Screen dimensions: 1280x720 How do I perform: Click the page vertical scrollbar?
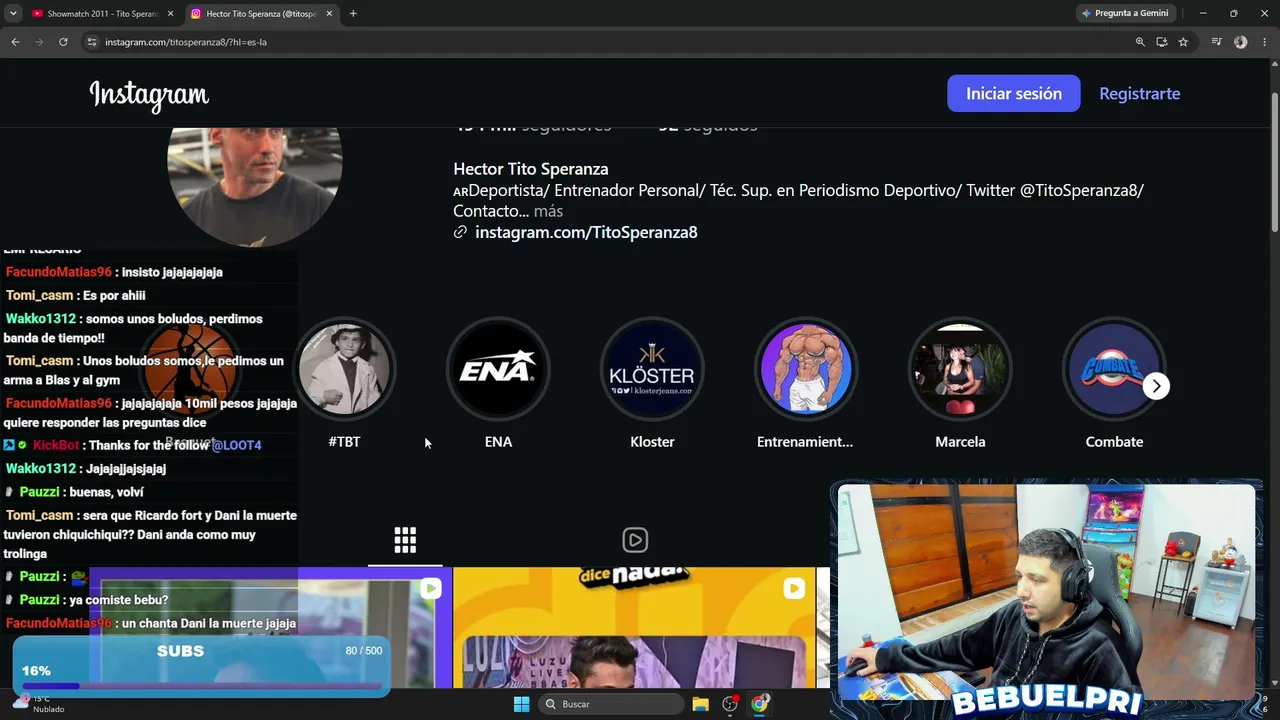[x=1274, y=160]
